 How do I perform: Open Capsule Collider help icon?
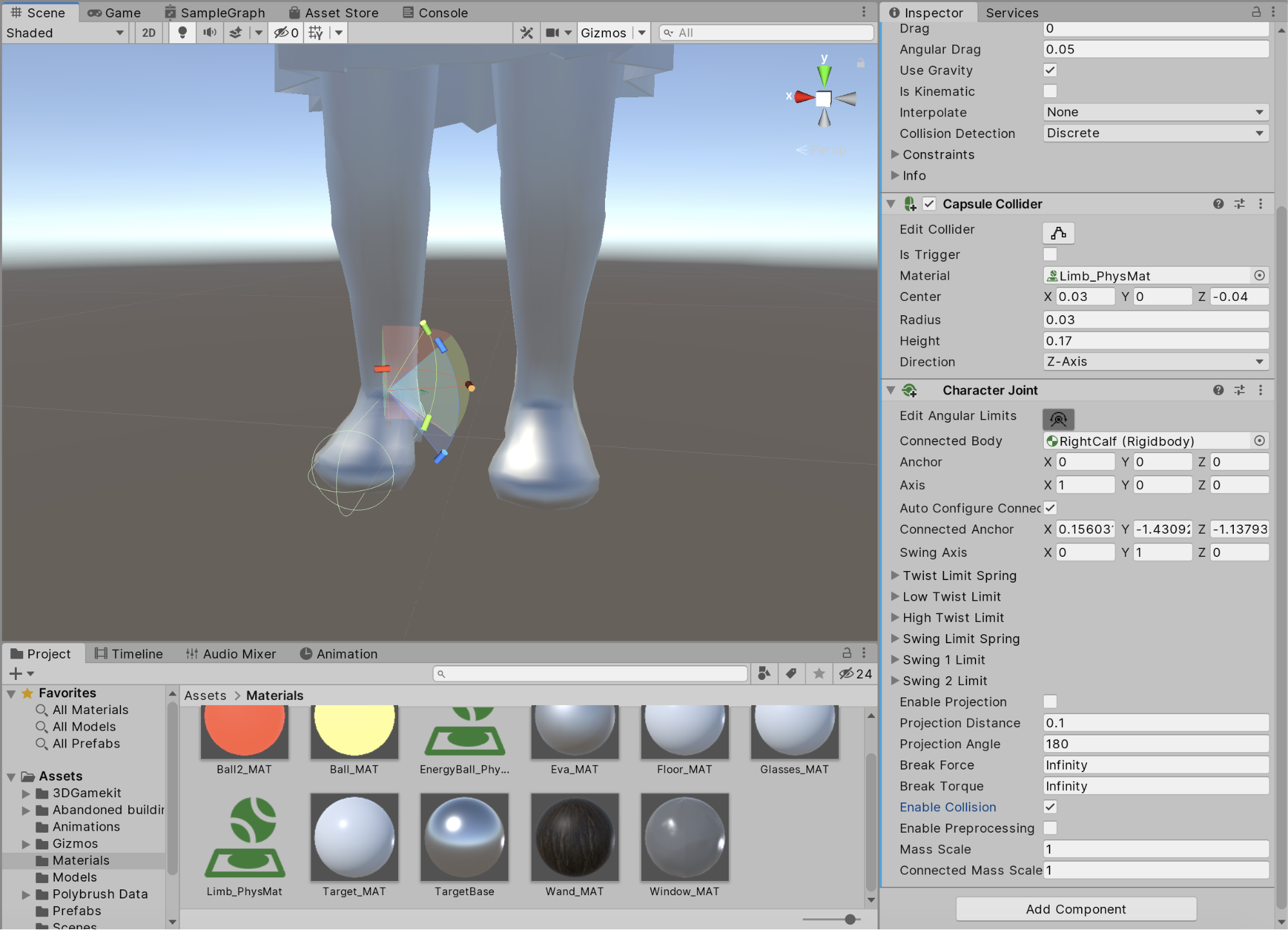click(1218, 204)
